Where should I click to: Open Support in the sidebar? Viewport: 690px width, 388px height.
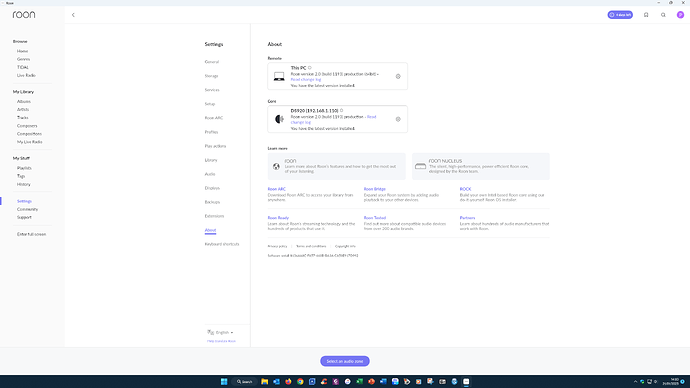coord(24,217)
